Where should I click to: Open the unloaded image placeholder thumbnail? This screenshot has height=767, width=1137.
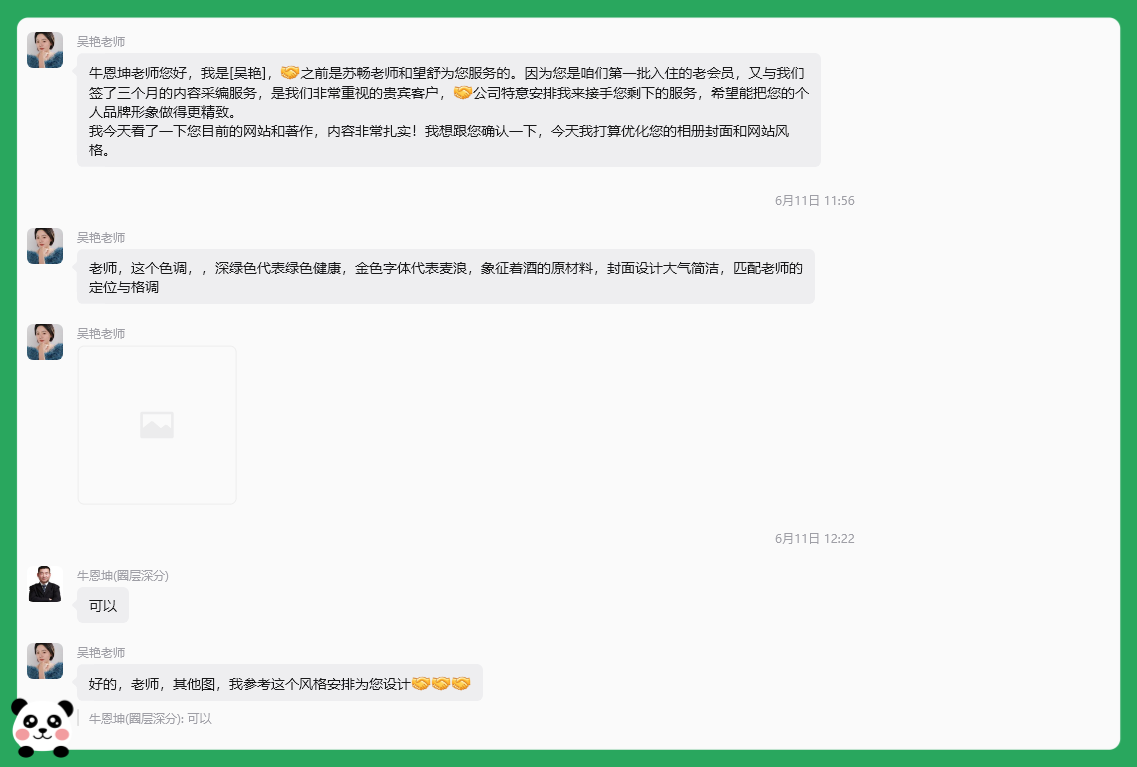(157, 425)
